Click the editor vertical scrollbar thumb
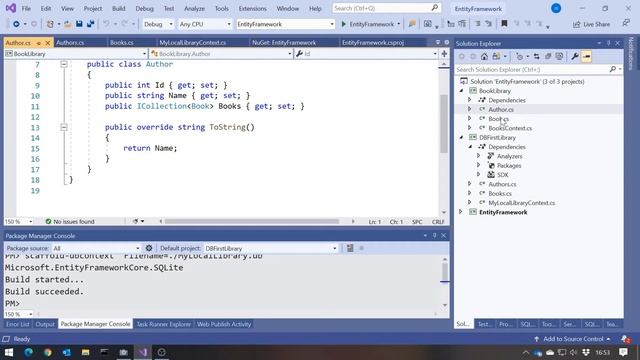This screenshot has height=360, width=640. coord(444,123)
